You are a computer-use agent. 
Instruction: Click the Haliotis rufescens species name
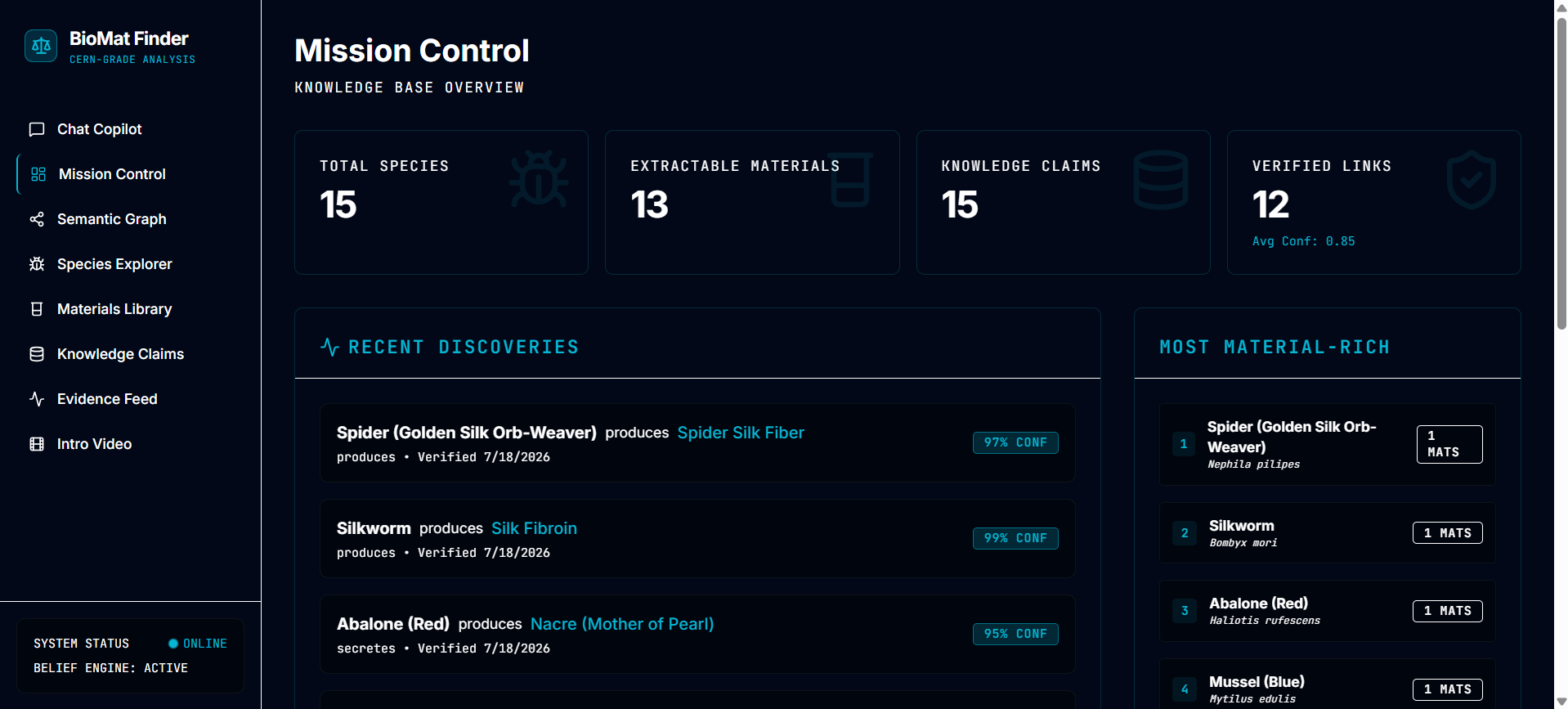1265,621
